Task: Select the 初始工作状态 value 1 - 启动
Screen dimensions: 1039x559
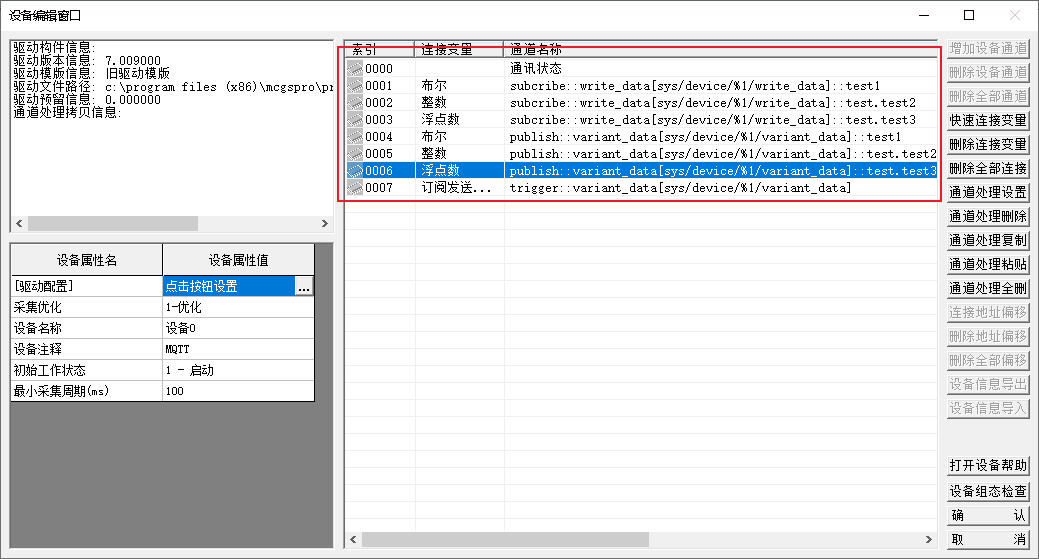Action: tap(239, 370)
